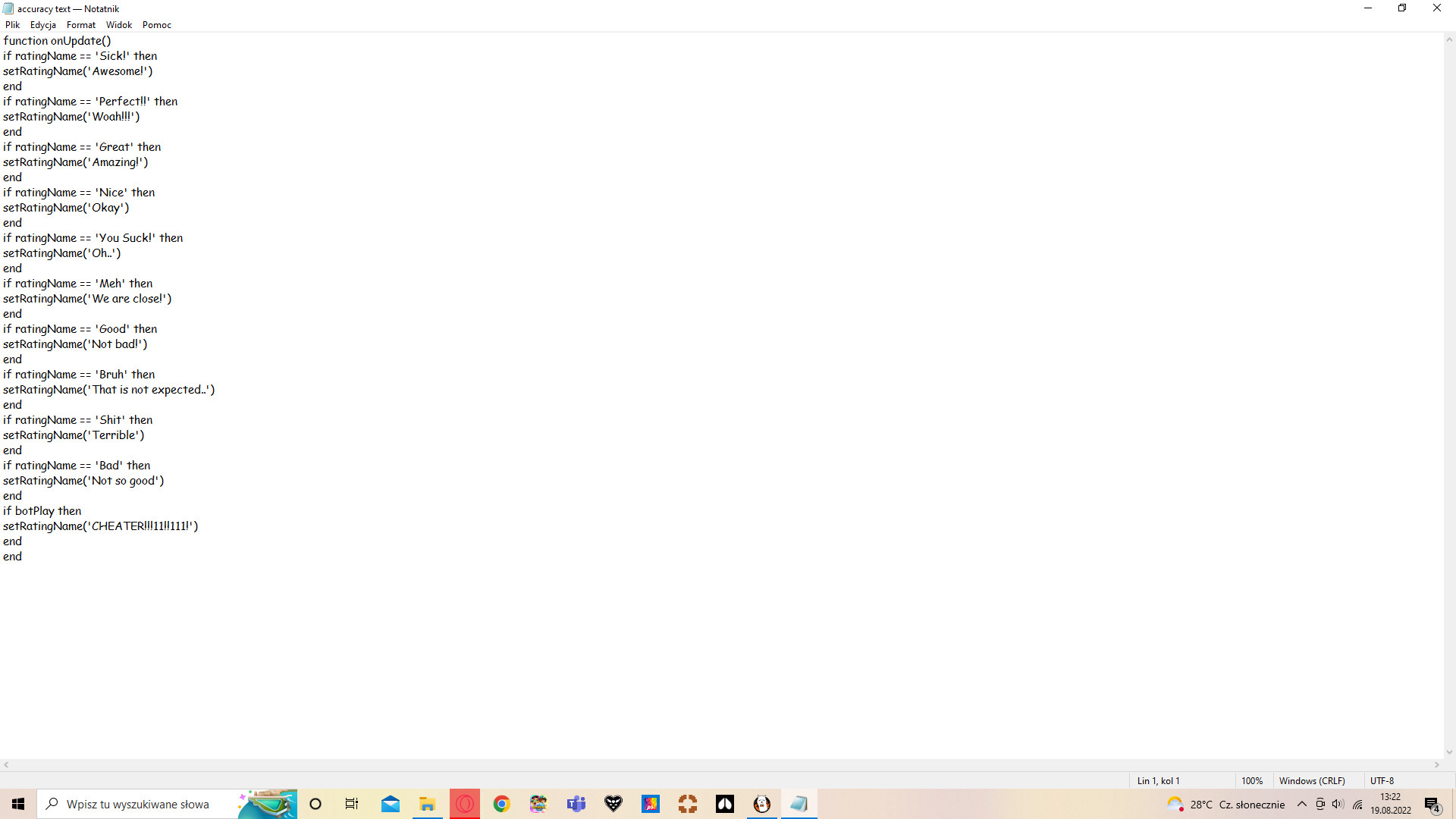Launch Mail app from taskbar

click(x=390, y=804)
